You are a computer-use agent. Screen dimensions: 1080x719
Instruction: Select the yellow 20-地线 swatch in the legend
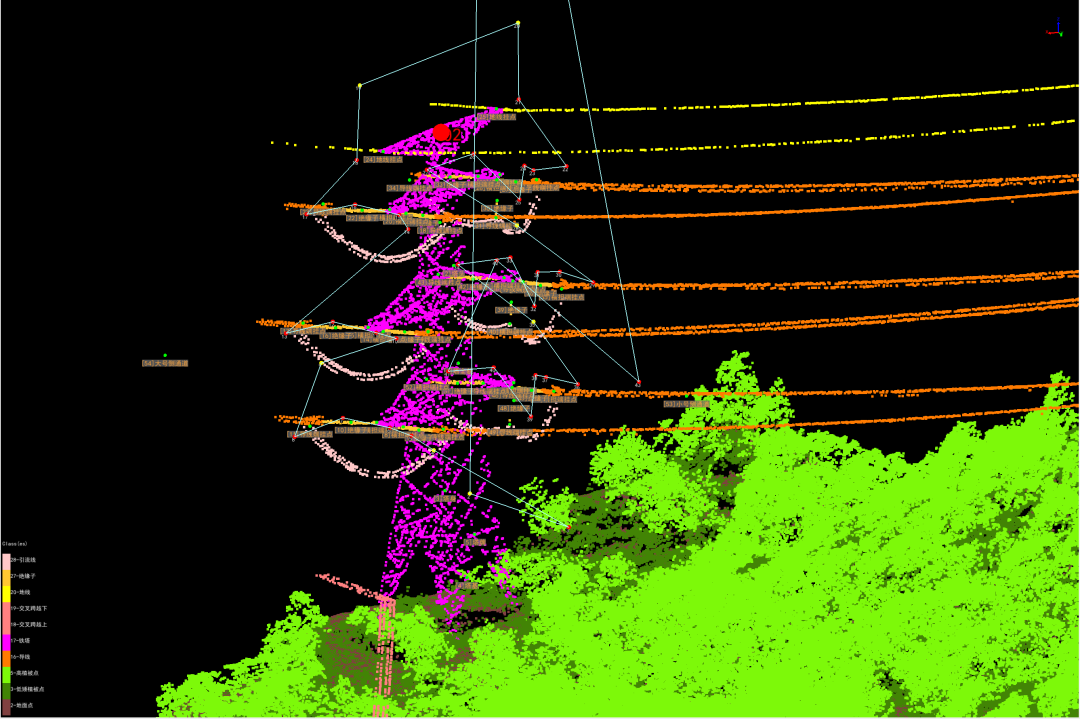coord(6,593)
